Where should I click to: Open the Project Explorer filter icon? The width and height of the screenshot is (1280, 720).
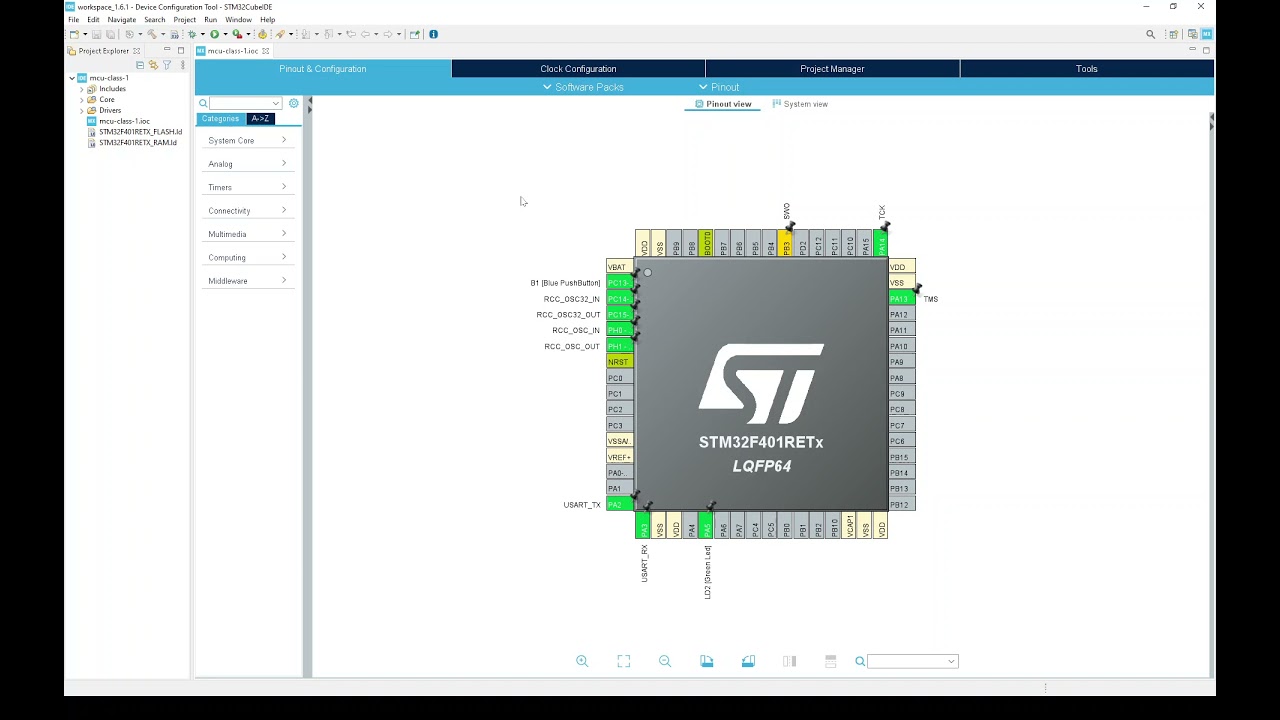167,65
